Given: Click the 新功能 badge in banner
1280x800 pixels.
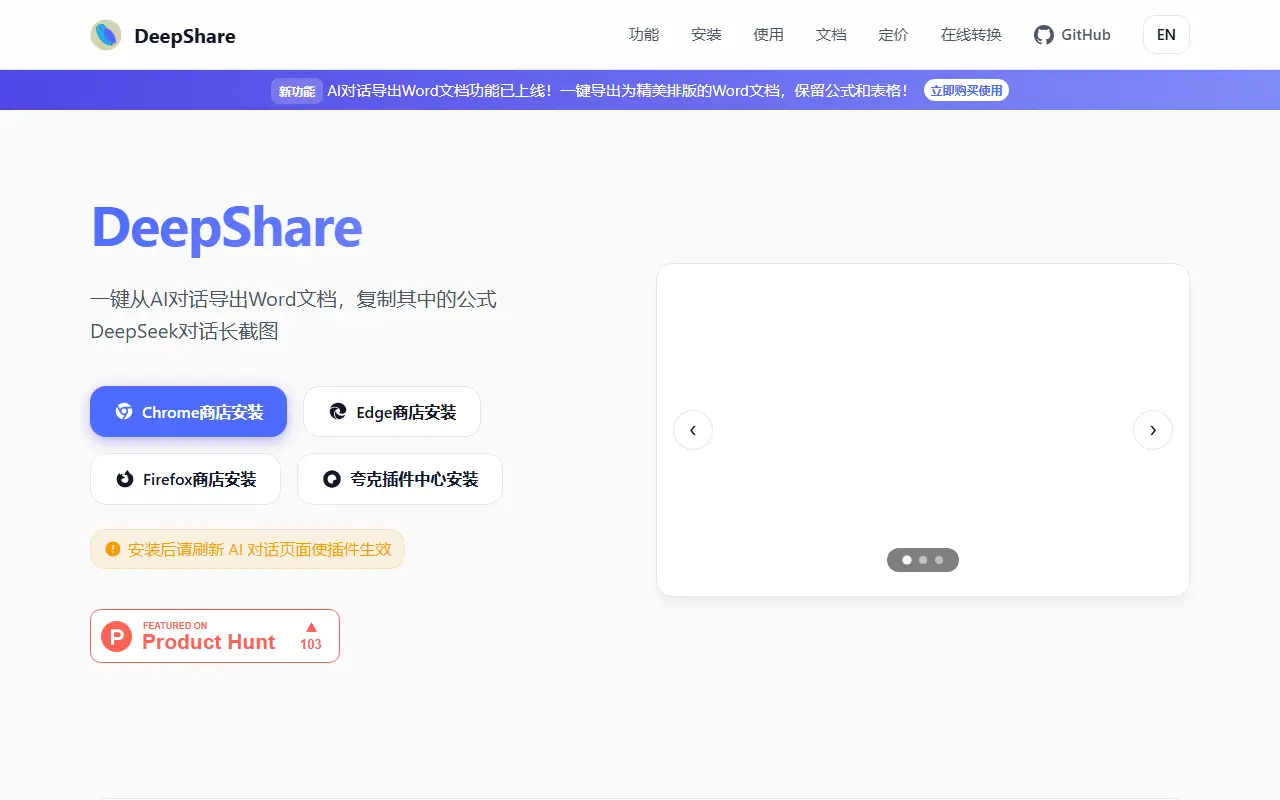Looking at the screenshot, I should pos(297,91).
